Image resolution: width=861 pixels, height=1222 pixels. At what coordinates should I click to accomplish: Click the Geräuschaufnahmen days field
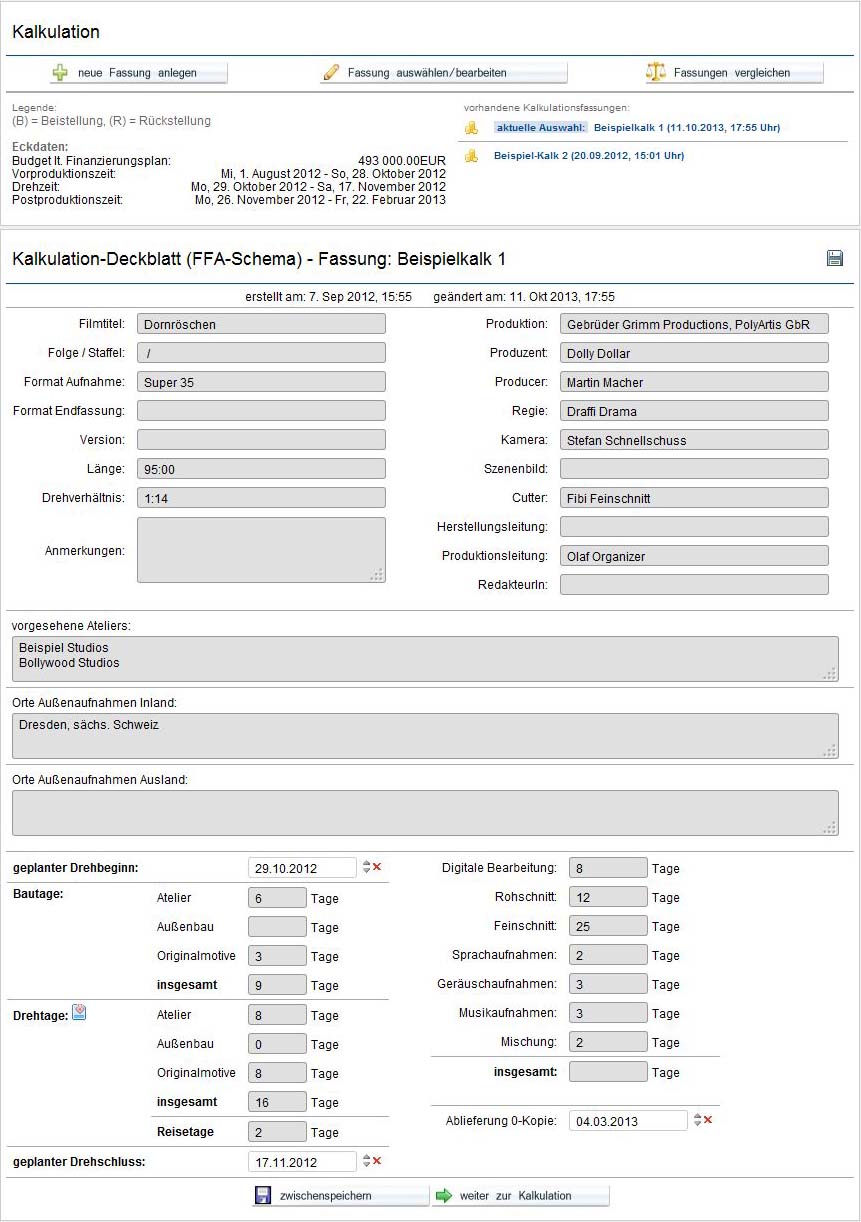click(x=608, y=984)
